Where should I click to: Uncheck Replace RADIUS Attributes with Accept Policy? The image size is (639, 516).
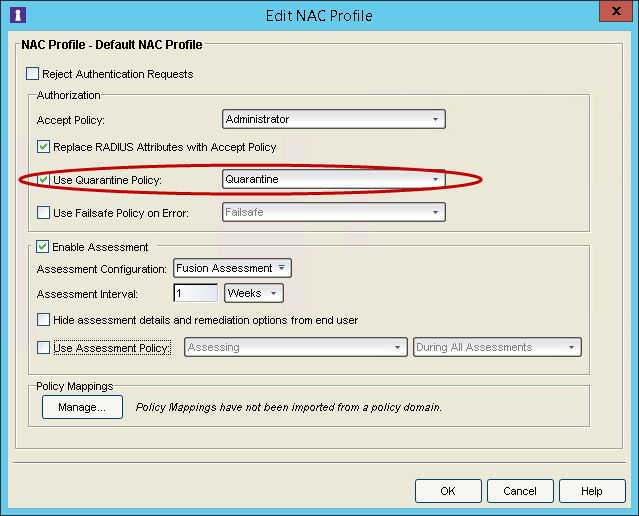[x=43, y=147]
